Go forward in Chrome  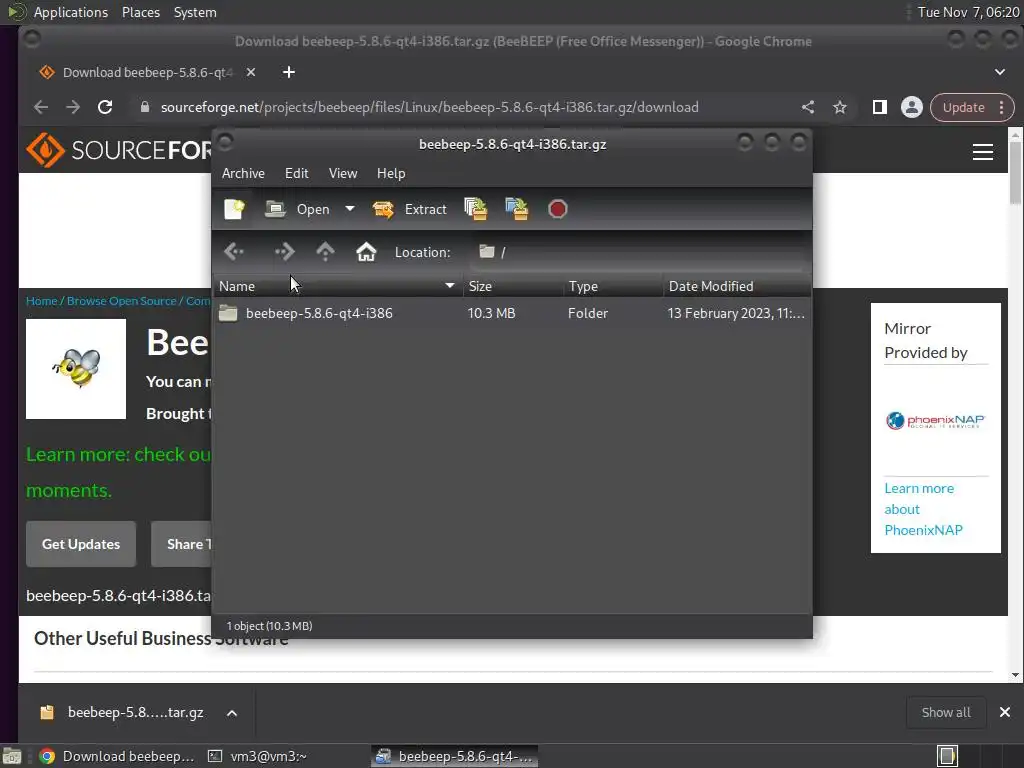click(73, 107)
